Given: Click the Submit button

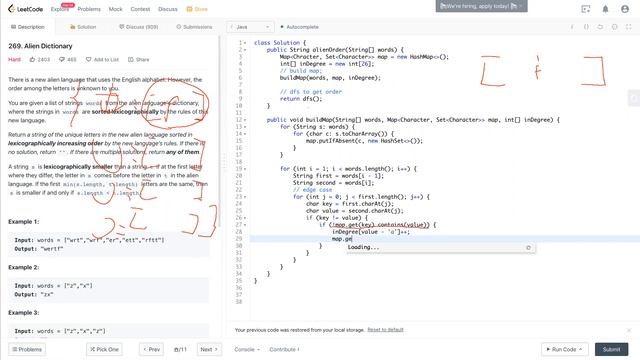Looking at the screenshot, I should [611, 349].
